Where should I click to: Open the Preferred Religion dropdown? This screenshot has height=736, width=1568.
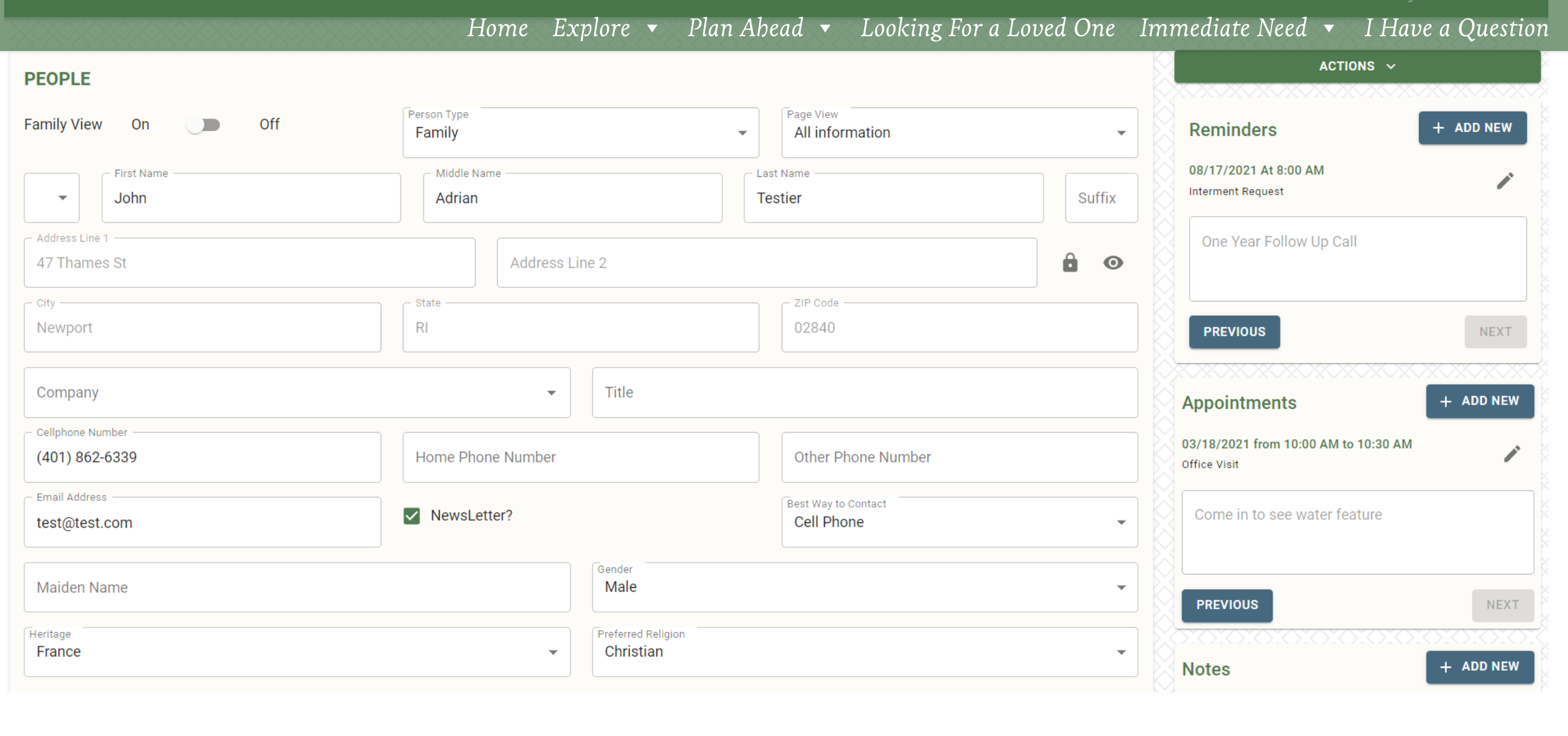pyautogui.click(x=1121, y=652)
